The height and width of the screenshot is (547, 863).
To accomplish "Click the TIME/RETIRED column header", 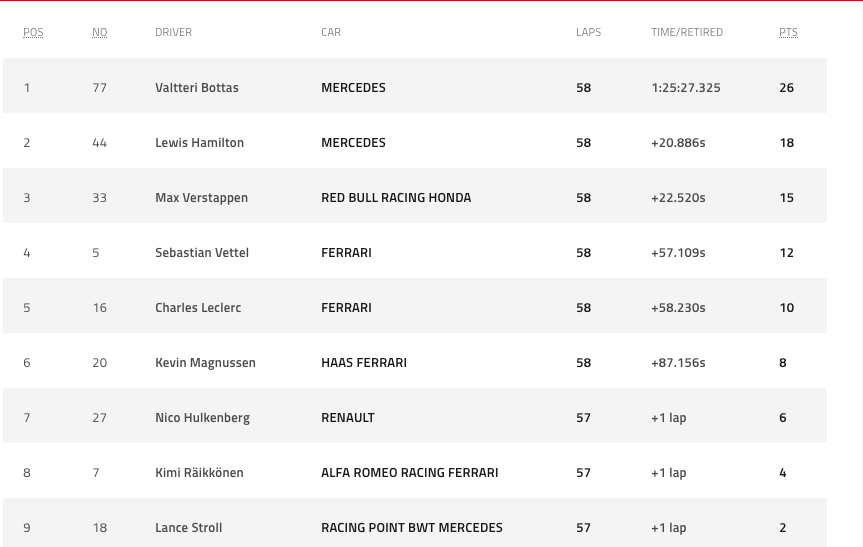I will pyautogui.click(x=686, y=32).
